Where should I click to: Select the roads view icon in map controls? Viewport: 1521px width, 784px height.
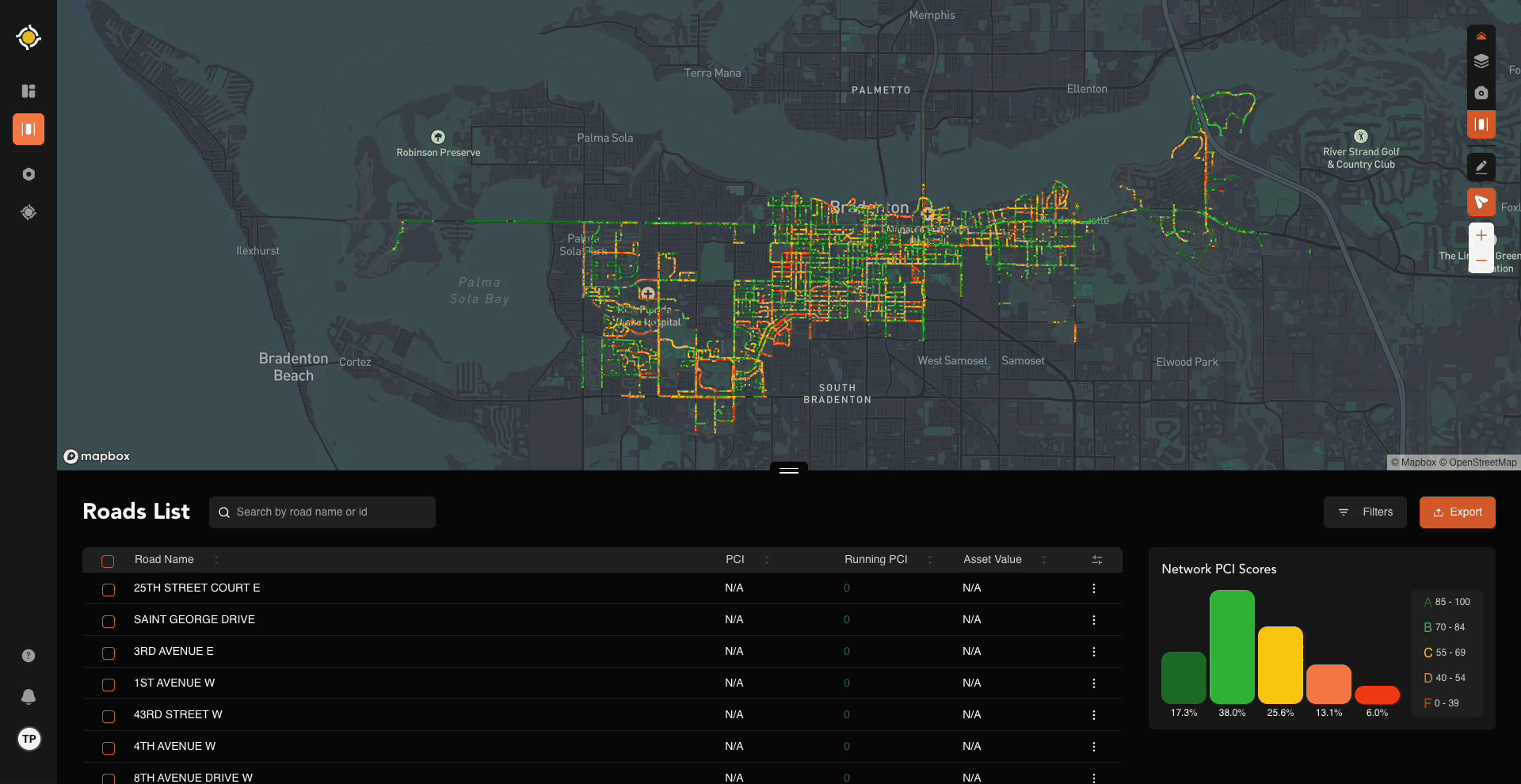pos(1482,124)
